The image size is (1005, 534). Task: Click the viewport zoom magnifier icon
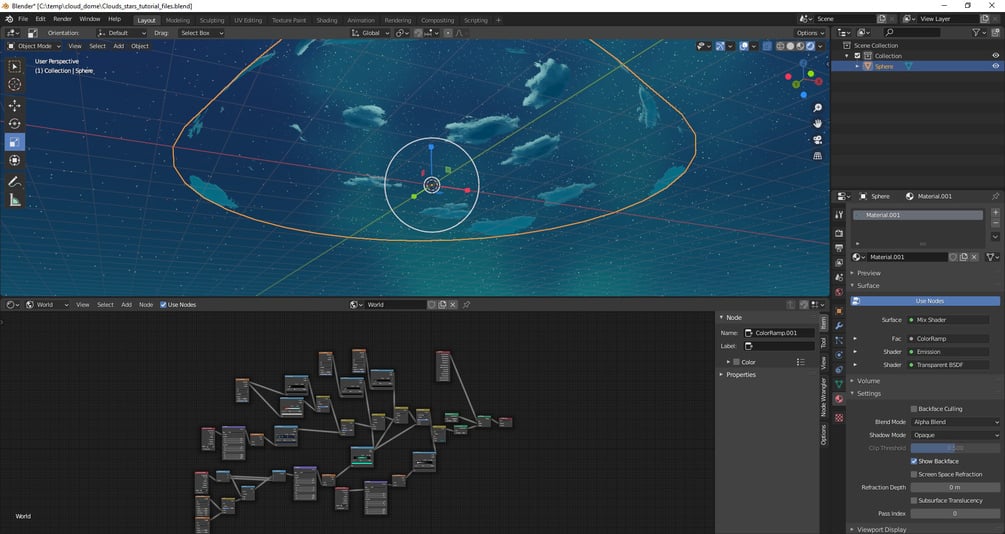[817, 108]
